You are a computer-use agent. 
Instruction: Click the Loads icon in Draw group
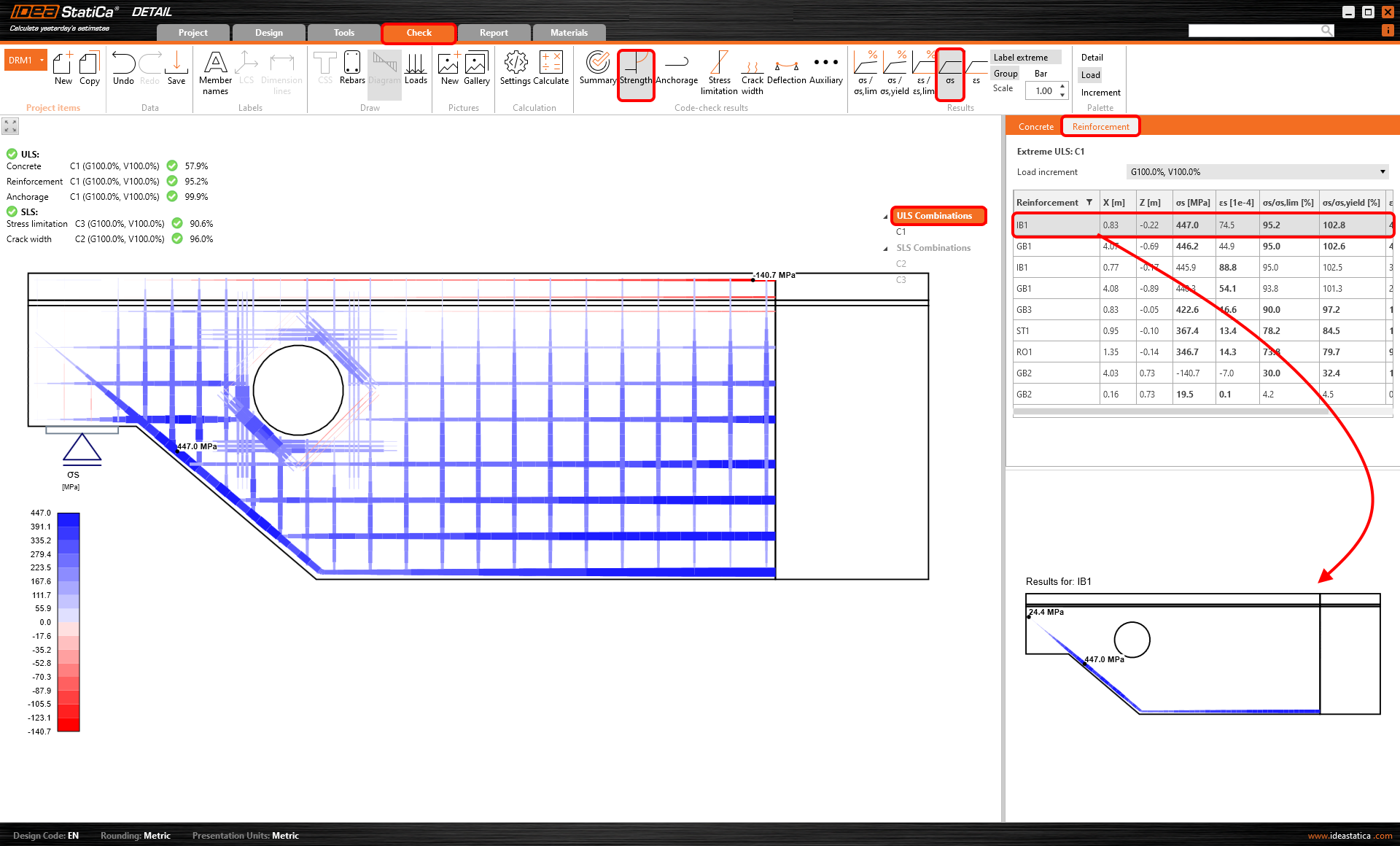416,67
